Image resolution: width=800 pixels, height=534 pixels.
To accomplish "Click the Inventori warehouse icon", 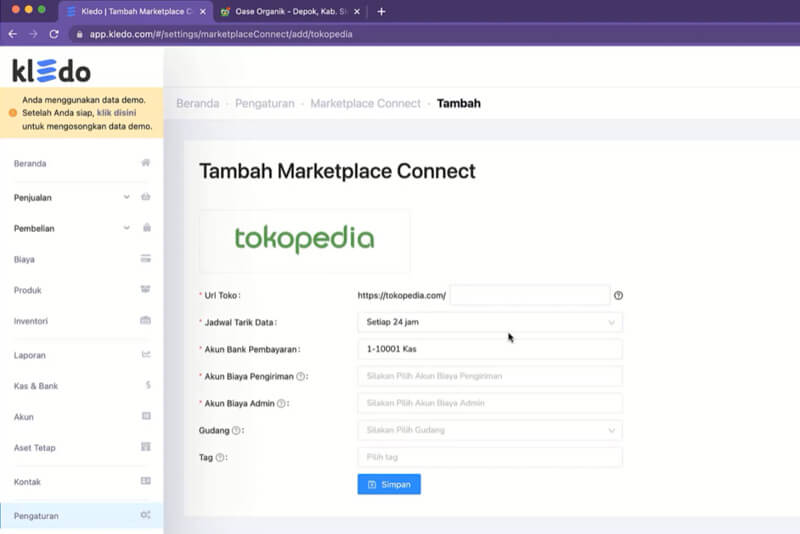I will click(x=145, y=320).
